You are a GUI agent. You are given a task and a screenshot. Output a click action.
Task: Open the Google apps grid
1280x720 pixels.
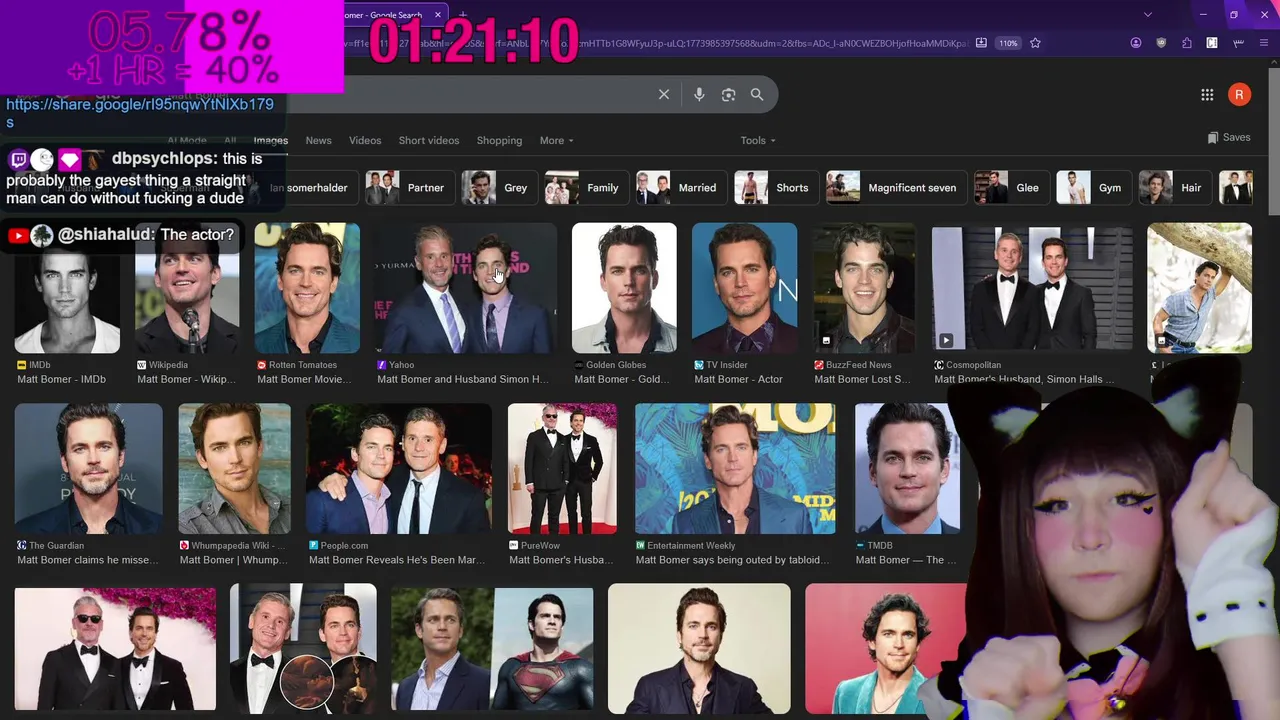1207,94
